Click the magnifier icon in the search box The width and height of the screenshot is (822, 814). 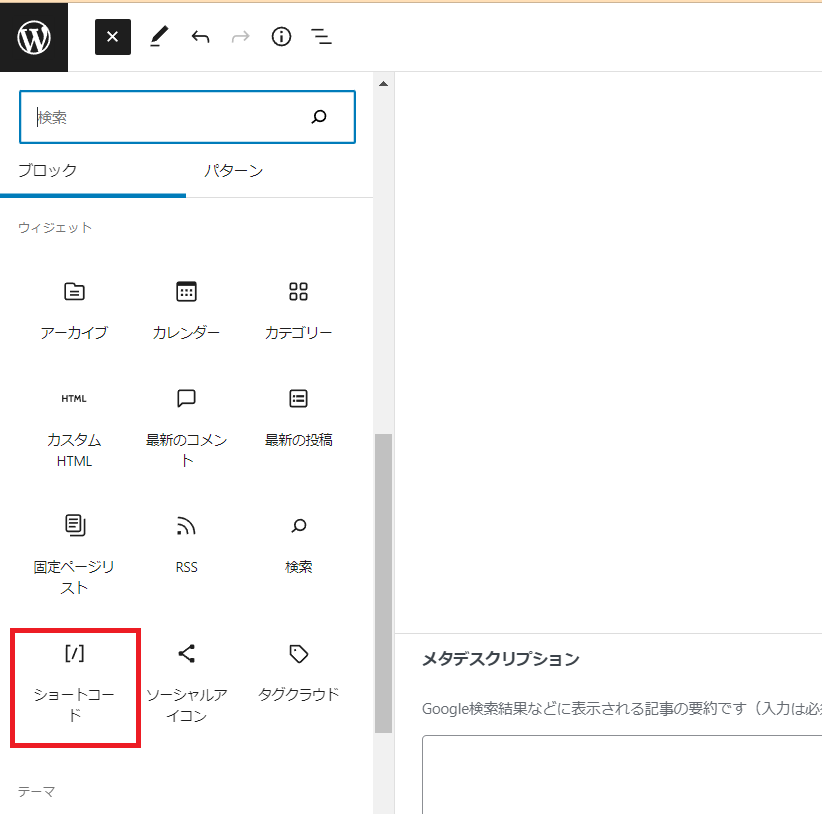pyautogui.click(x=319, y=116)
